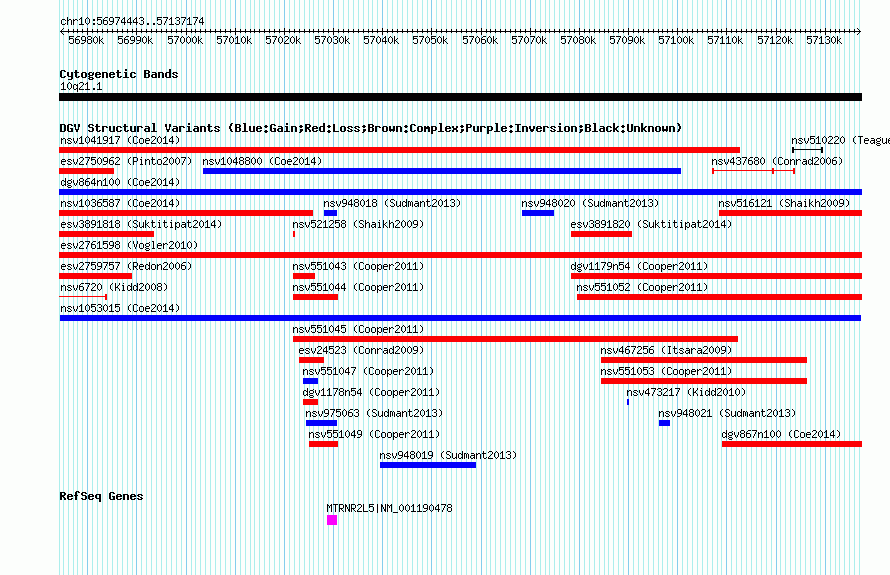Viewport: 890px width, 575px height.
Task: Click the dgv1178n54 (Cooper2011) label
Action: click(371, 392)
